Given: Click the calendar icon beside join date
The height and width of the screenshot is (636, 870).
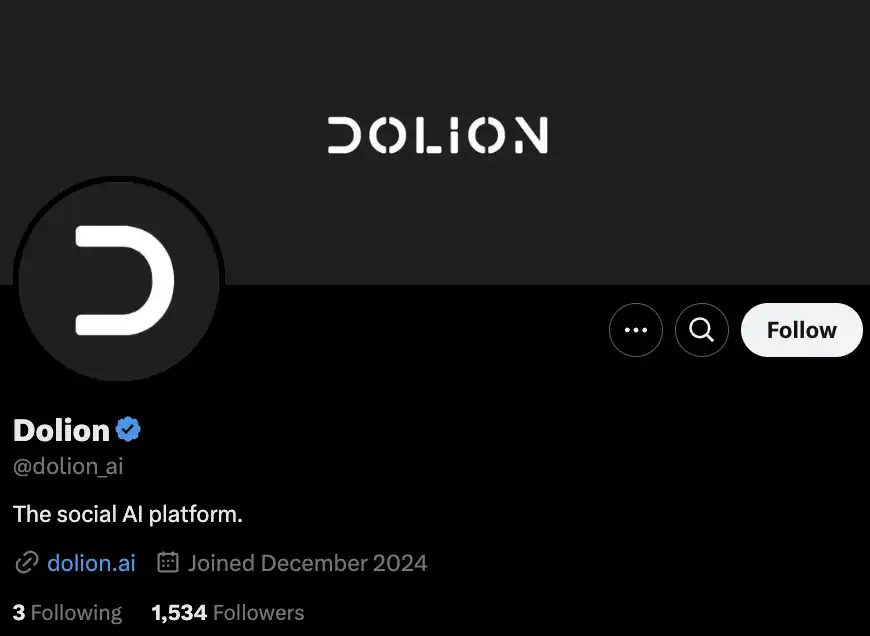Looking at the screenshot, I should click(168, 563).
